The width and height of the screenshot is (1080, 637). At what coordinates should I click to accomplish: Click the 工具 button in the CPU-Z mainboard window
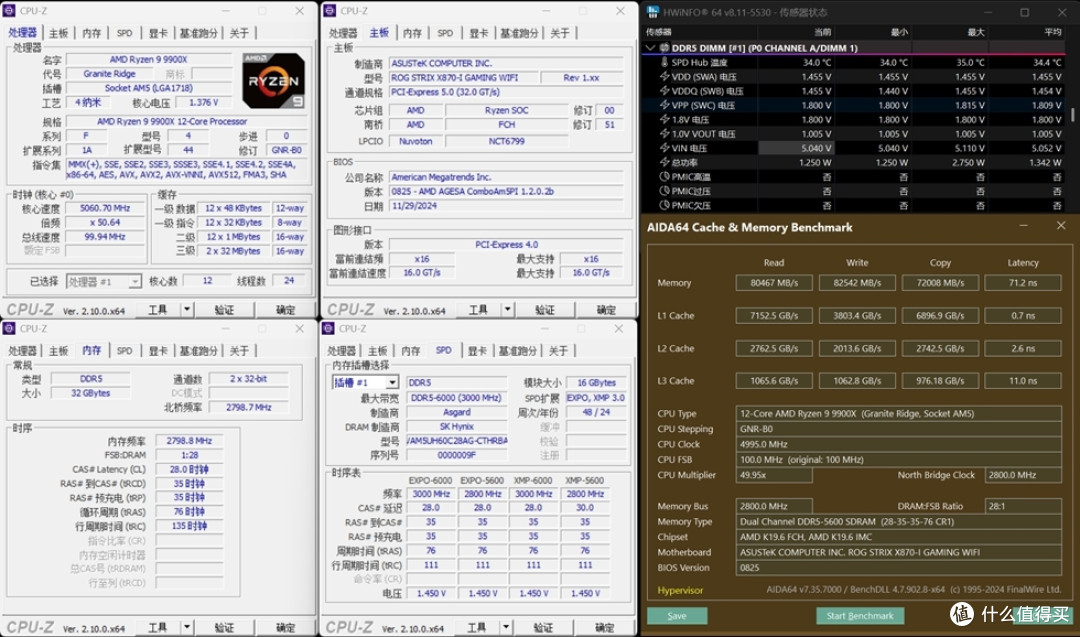tap(478, 310)
